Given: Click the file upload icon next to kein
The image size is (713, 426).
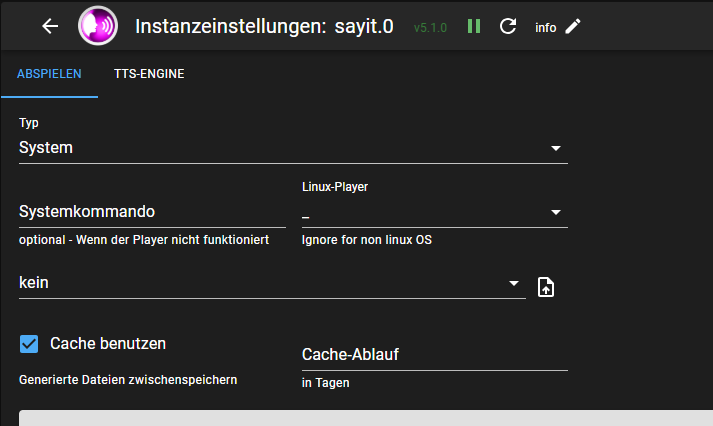Looking at the screenshot, I should tap(546, 287).
